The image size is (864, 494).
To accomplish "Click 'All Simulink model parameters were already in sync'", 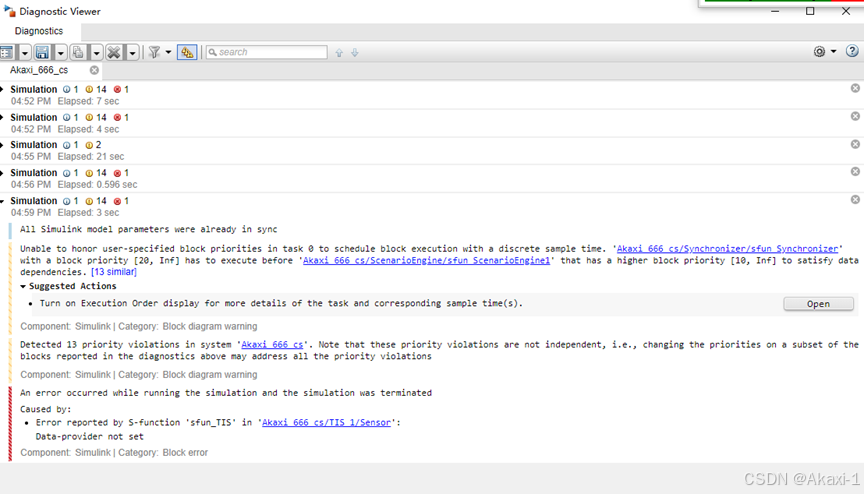I will [x=149, y=229].
